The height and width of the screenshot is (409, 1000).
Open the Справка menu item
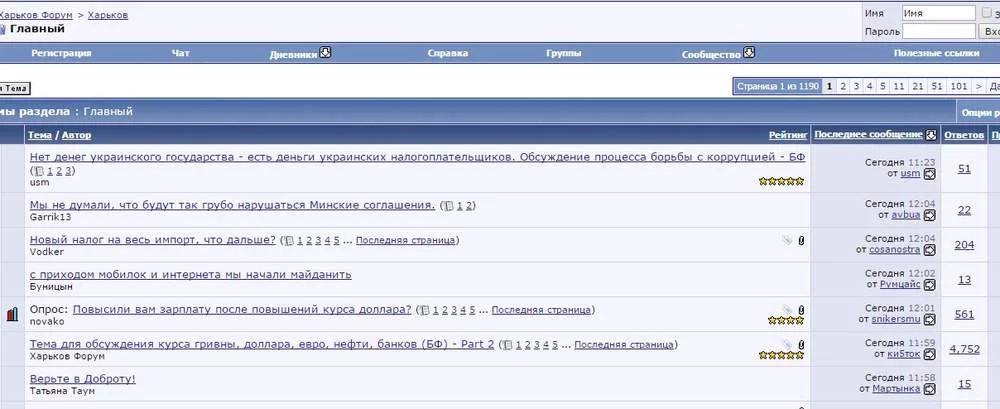tap(448, 53)
